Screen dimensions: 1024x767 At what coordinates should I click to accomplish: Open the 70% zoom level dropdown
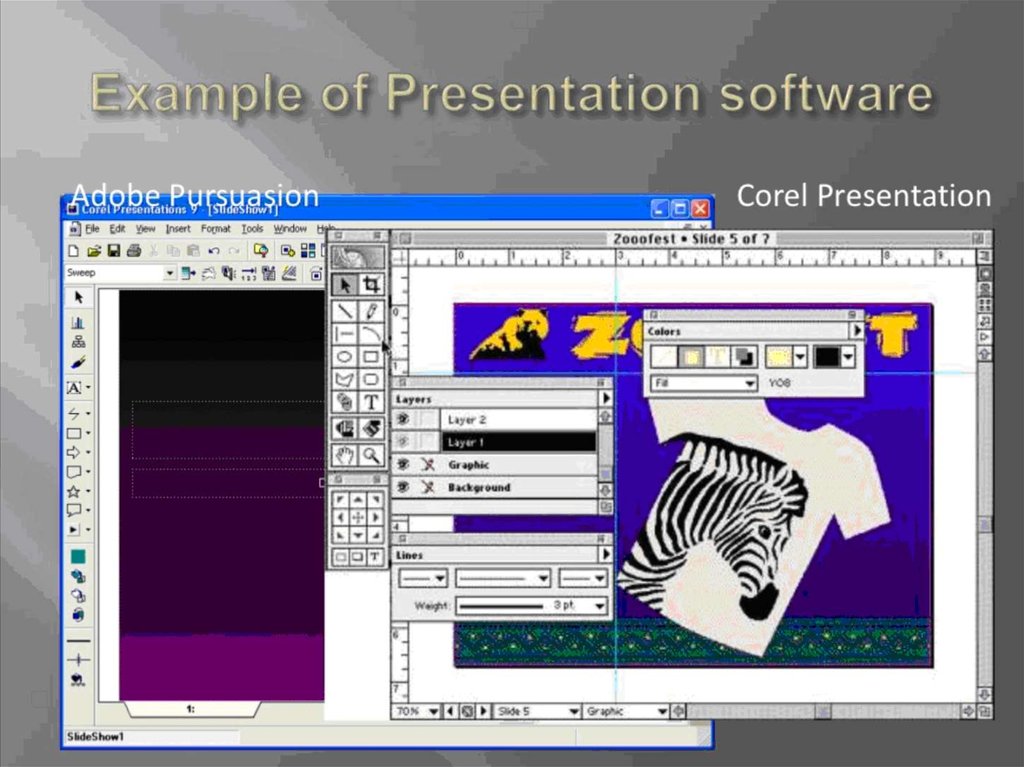(433, 711)
